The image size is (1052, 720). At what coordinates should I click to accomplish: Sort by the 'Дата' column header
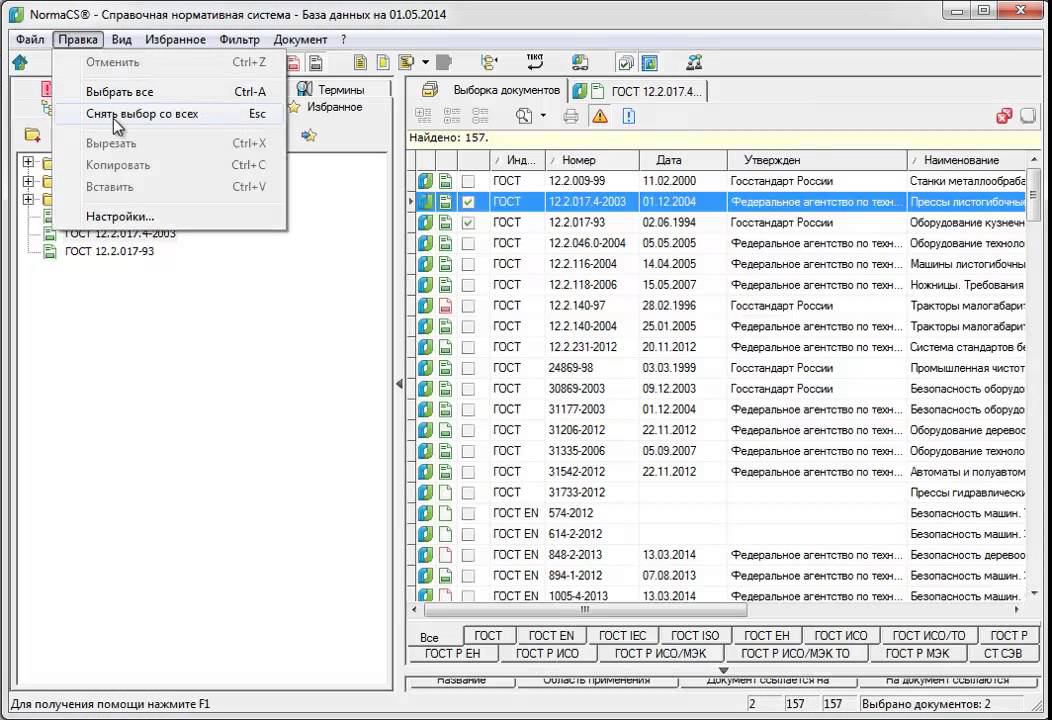[x=668, y=160]
